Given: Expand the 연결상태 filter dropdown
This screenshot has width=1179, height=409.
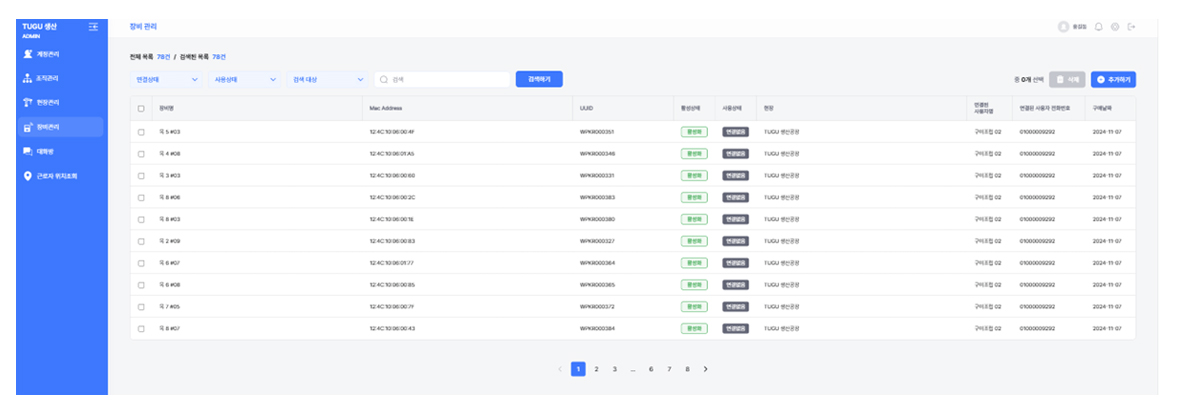Looking at the screenshot, I should 166,79.
